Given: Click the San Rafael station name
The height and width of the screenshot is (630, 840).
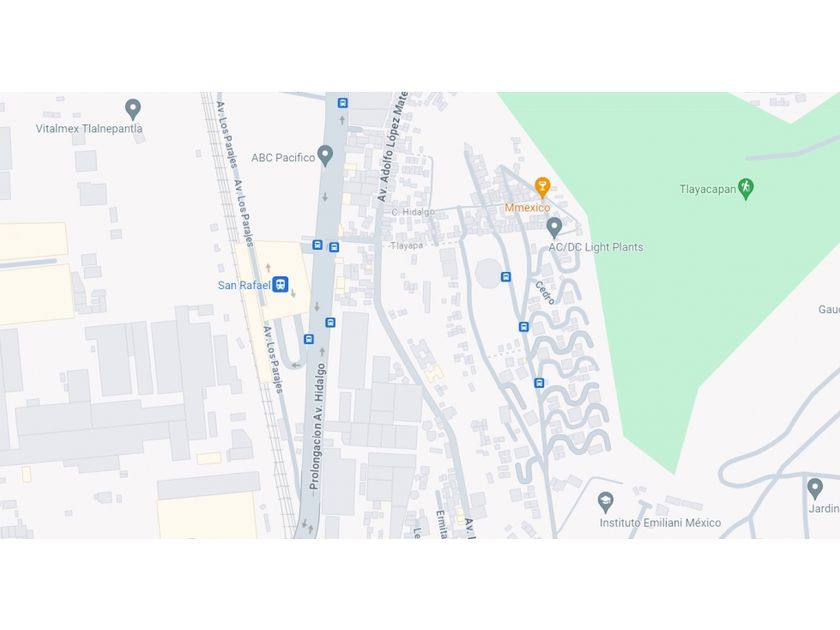Looking at the screenshot, I should click(x=244, y=285).
